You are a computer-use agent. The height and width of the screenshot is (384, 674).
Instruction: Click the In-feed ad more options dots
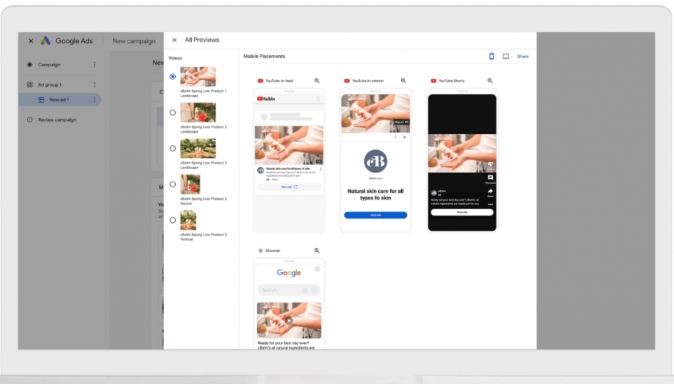point(321,169)
